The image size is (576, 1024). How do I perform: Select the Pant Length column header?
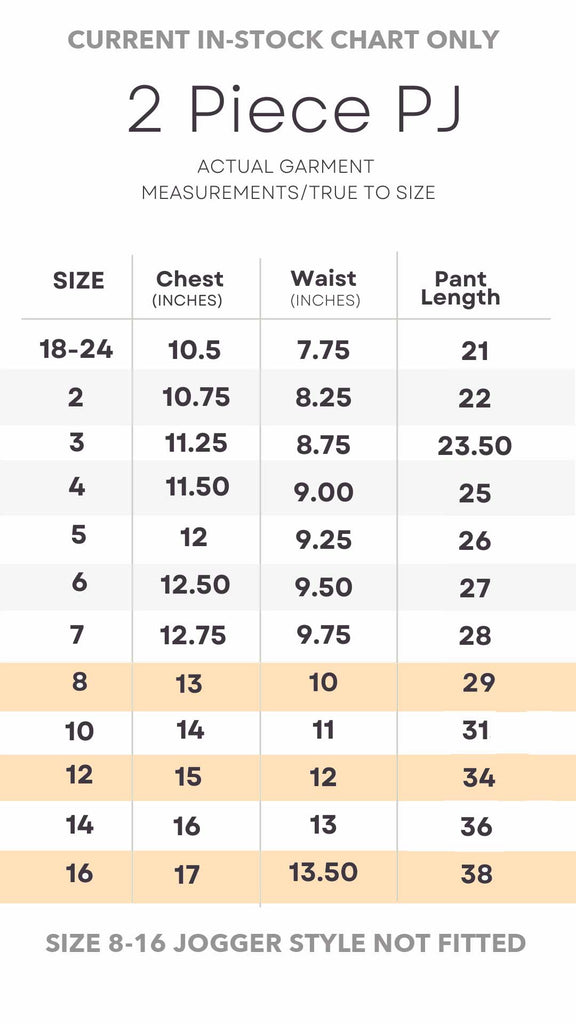[x=460, y=288]
